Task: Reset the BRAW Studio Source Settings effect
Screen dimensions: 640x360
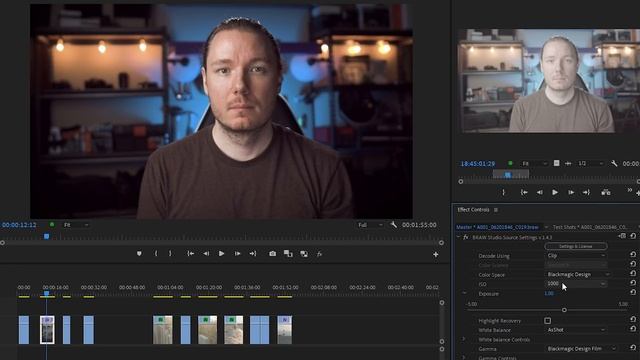Action: click(633, 236)
